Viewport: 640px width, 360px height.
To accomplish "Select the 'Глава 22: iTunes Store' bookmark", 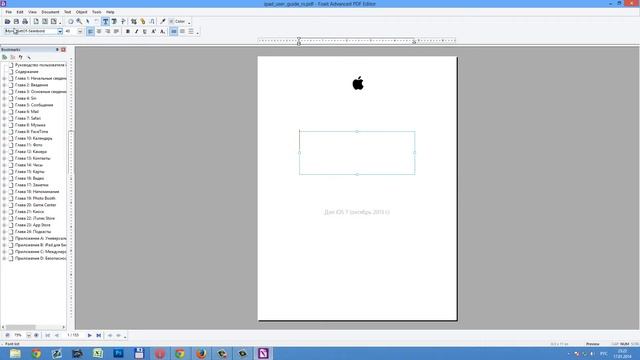I will coord(35,218).
